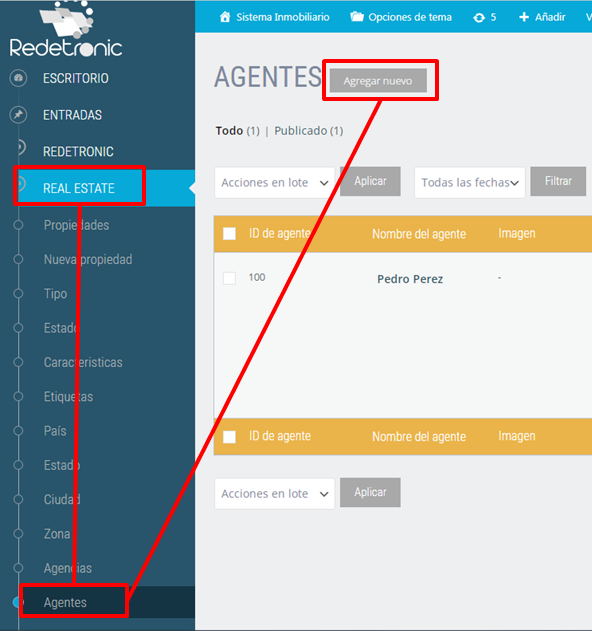Open the Opciones de tema folder icon
Screen dimensions: 592x631
coord(357,17)
